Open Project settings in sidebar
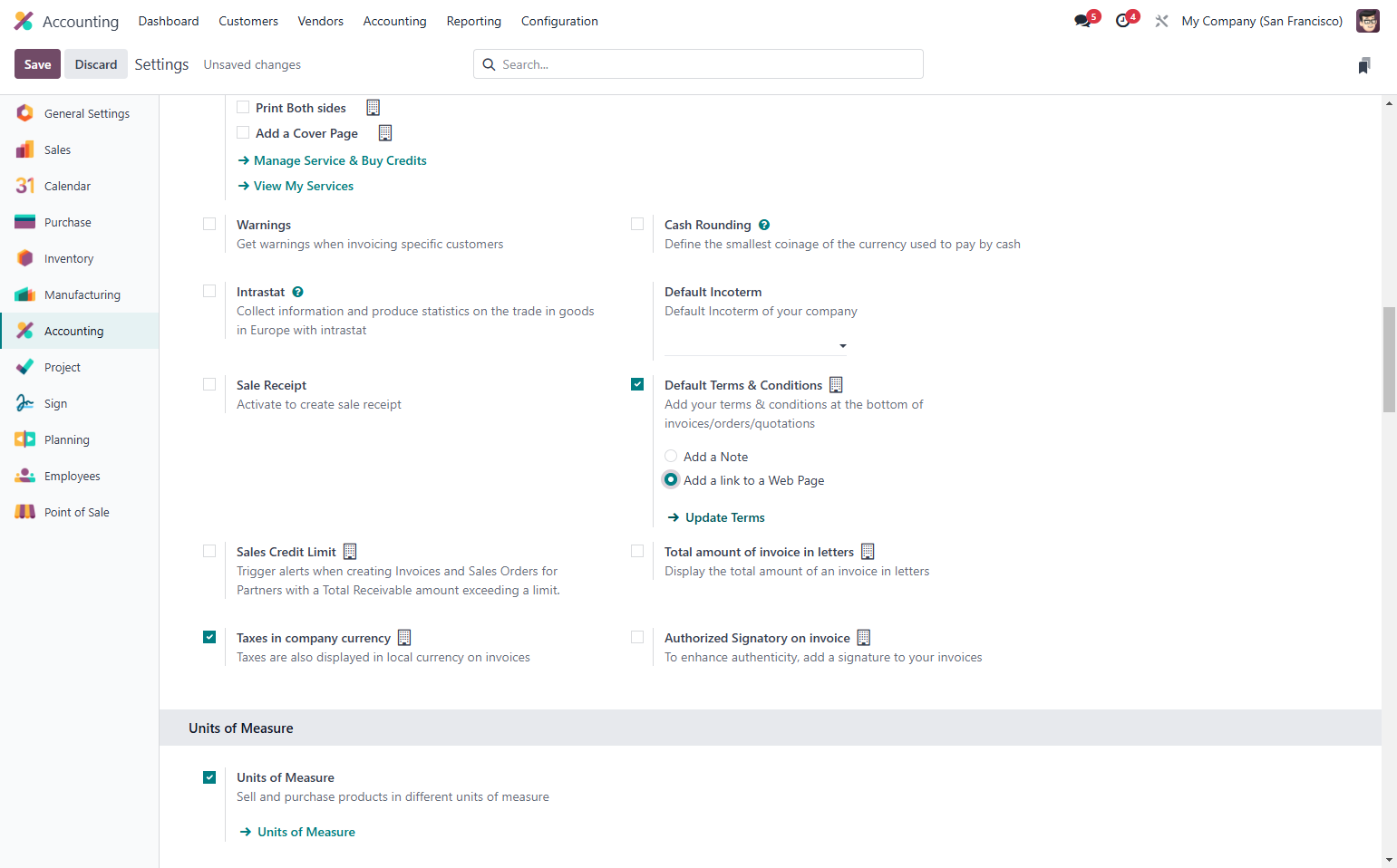 click(x=80, y=367)
